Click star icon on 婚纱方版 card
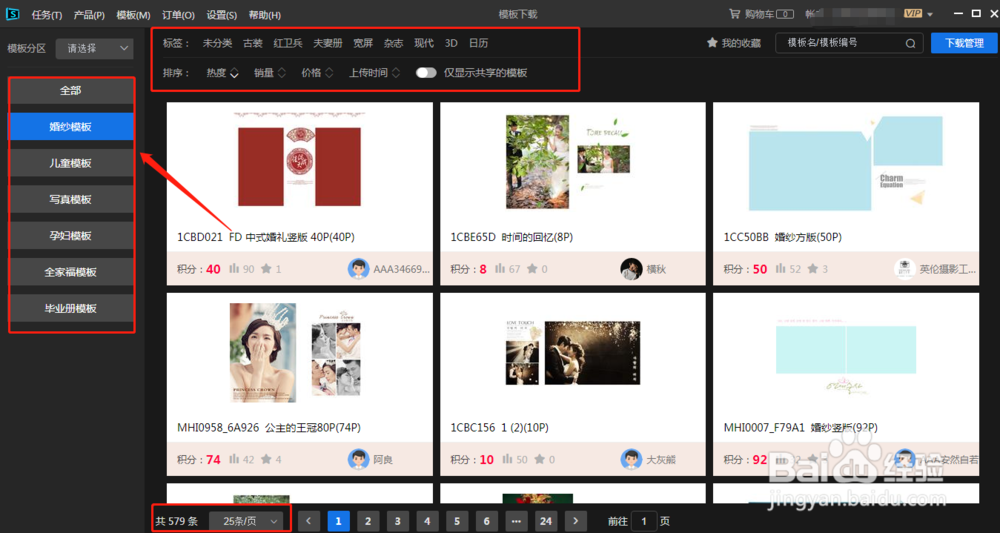Screen dimensions: 1000x533 (x=812, y=269)
